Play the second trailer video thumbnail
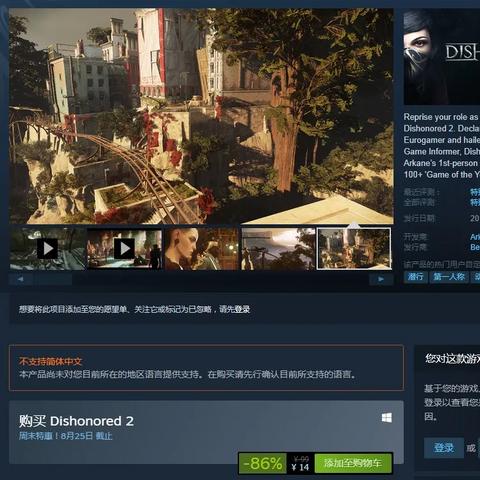 (x=124, y=249)
